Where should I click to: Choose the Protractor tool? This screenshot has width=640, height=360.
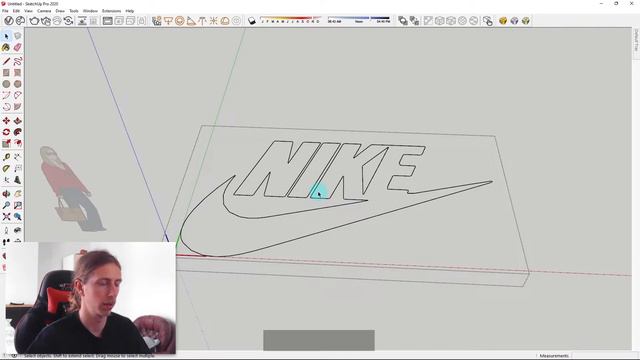click(x=6, y=169)
